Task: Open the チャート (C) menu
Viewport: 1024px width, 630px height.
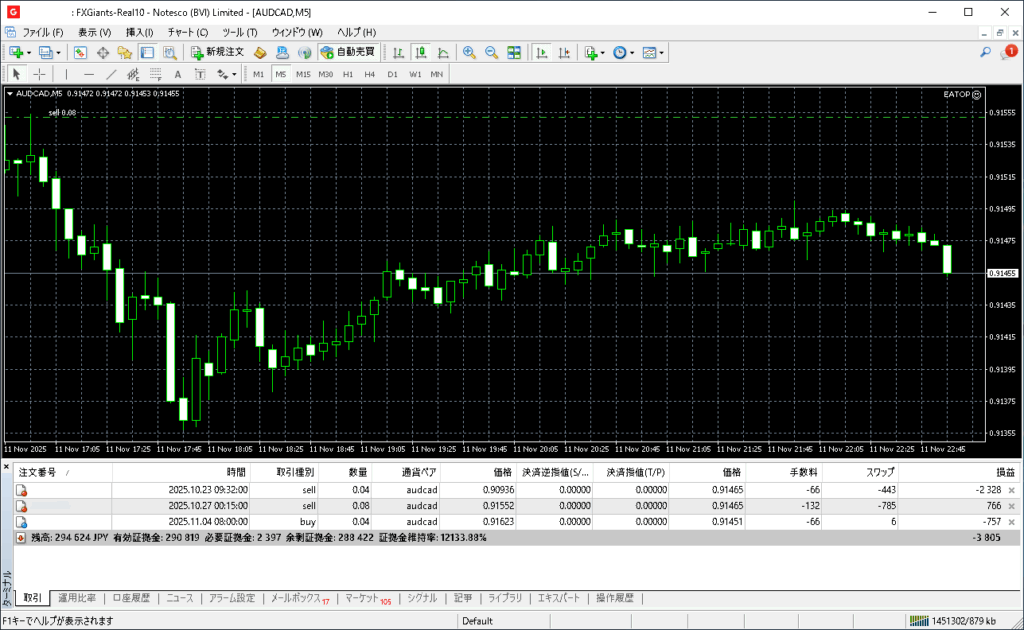Action: pos(187,32)
